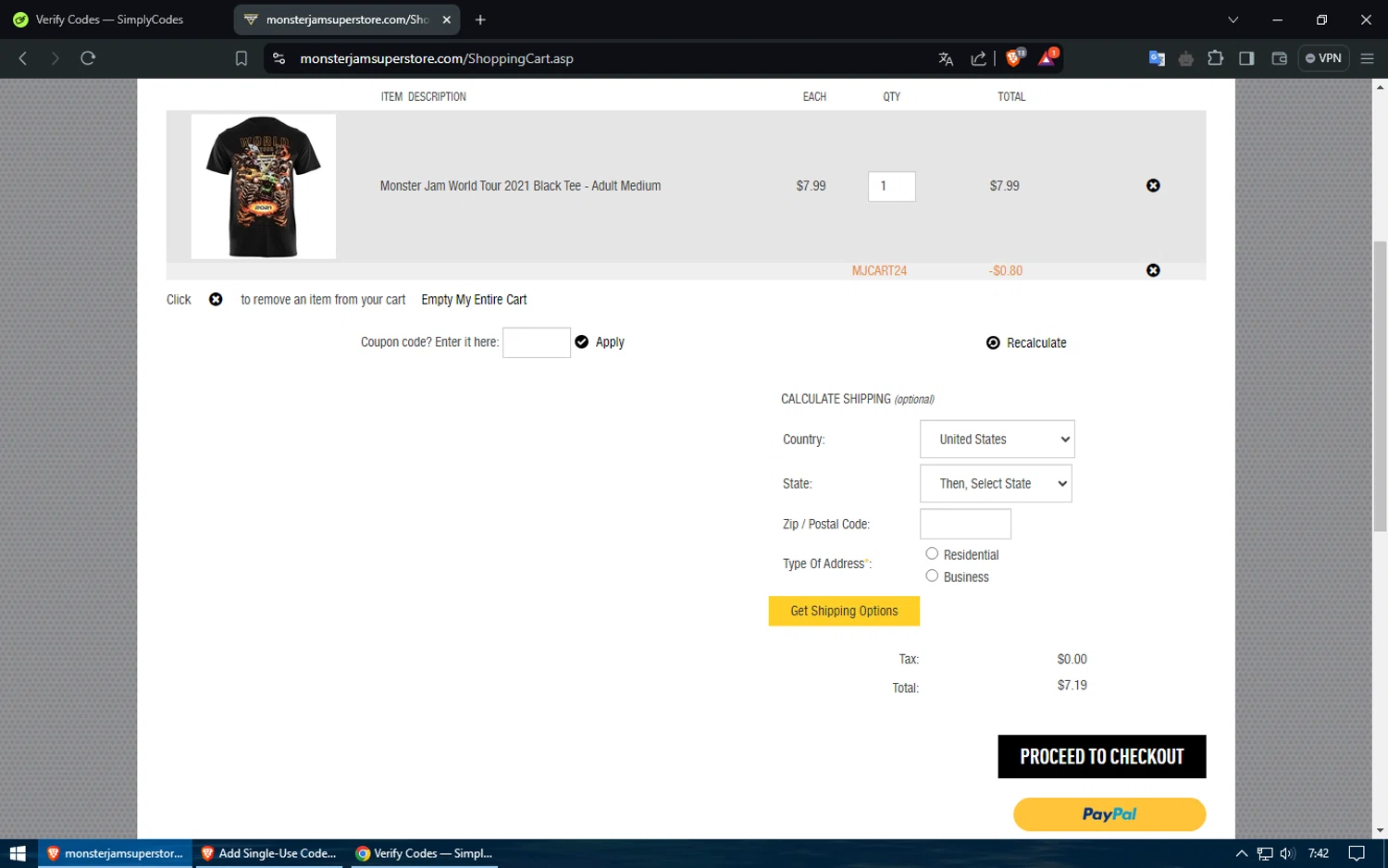Click Get Shipping Options button
Image resolution: width=1388 pixels, height=868 pixels.
pyautogui.click(x=844, y=611)
